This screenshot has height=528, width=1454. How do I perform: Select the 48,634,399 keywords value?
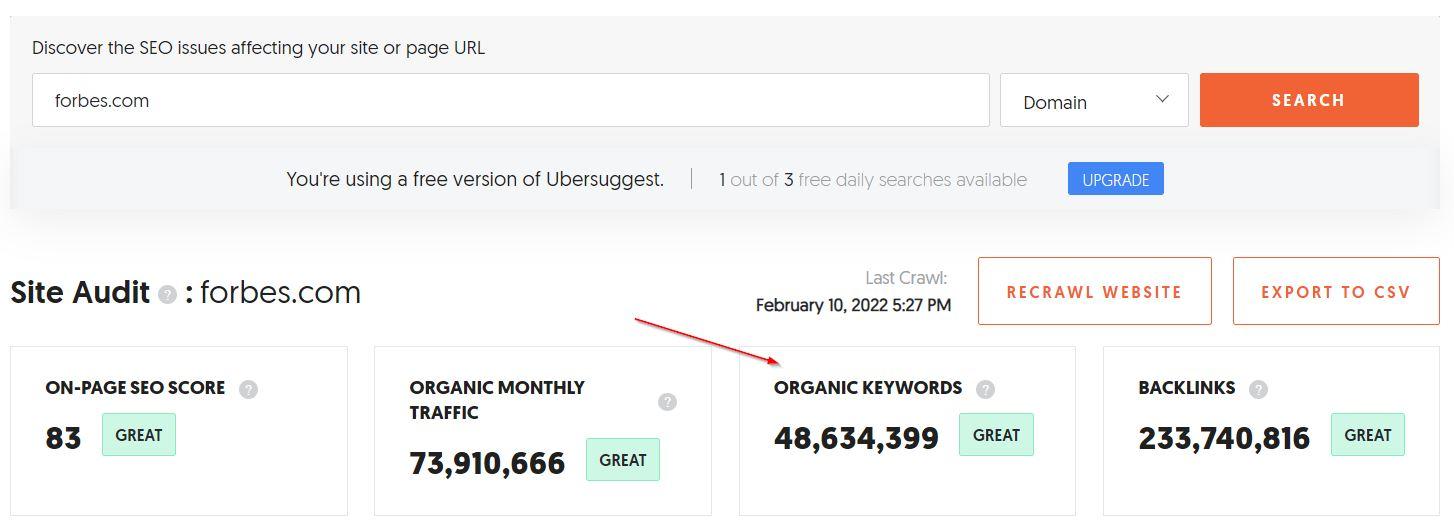(x=856, y=438)
